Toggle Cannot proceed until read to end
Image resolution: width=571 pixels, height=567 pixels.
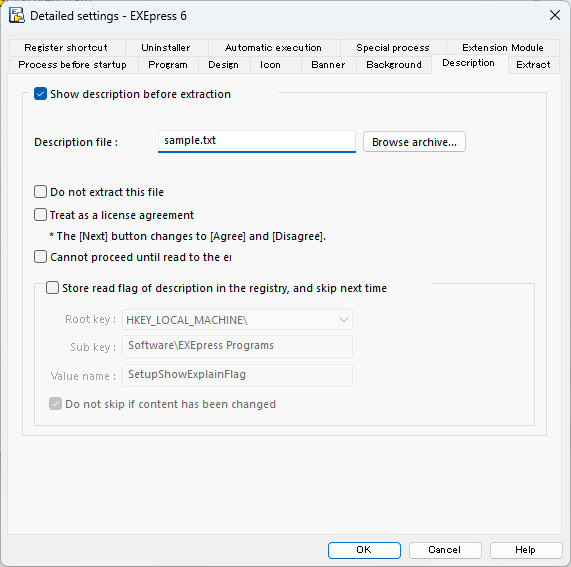[40, 257]
